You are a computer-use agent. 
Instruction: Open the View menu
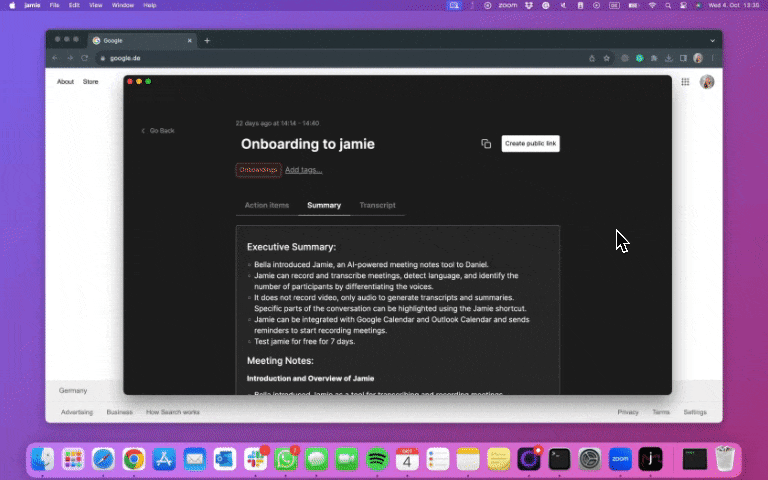pos(96,5)
